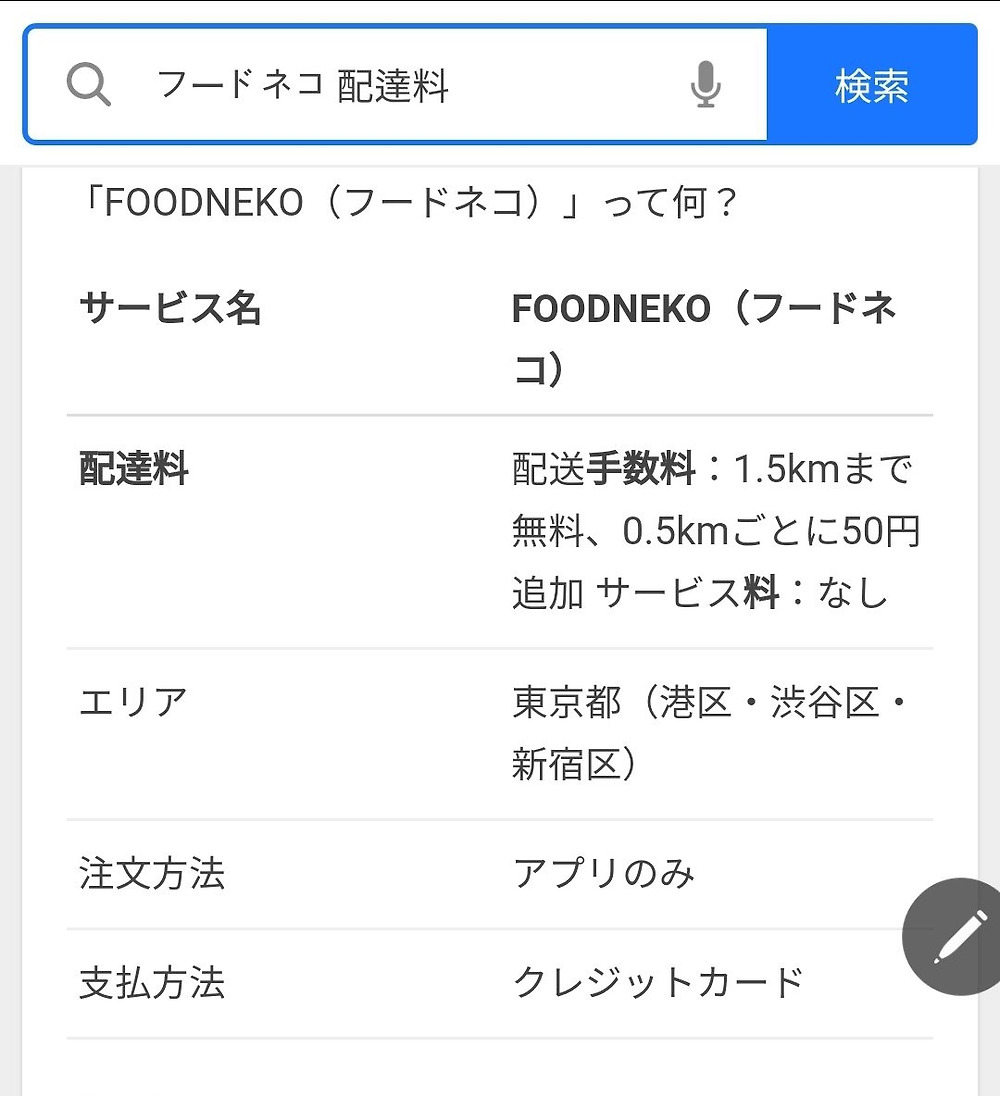Viewport: 1000px width, 1096px height.
Task: Click the heading 「FOODNEKO（フードネコ）」って何？
Action: point(408,204)
